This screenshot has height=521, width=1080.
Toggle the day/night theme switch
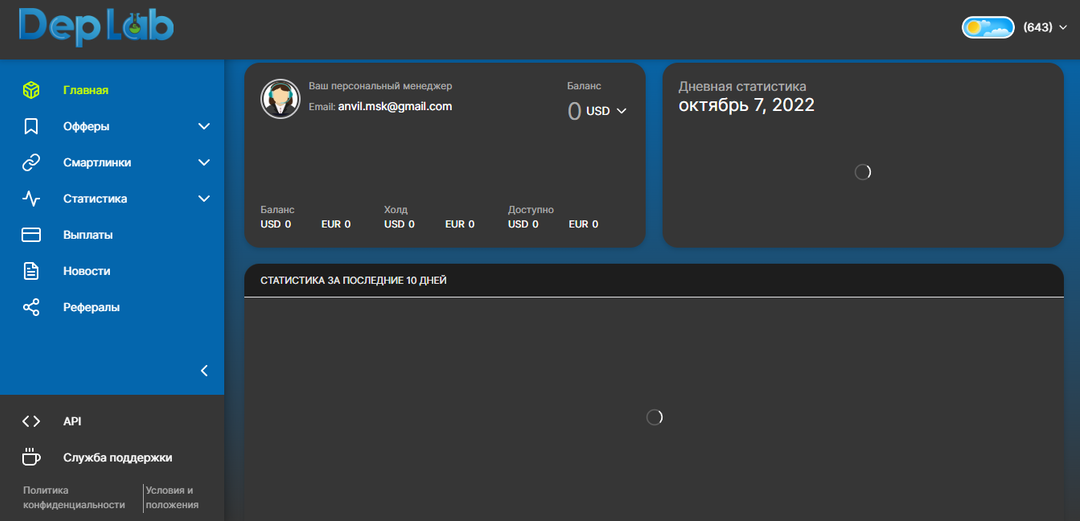pyautogui.click(x=988, y=27)
